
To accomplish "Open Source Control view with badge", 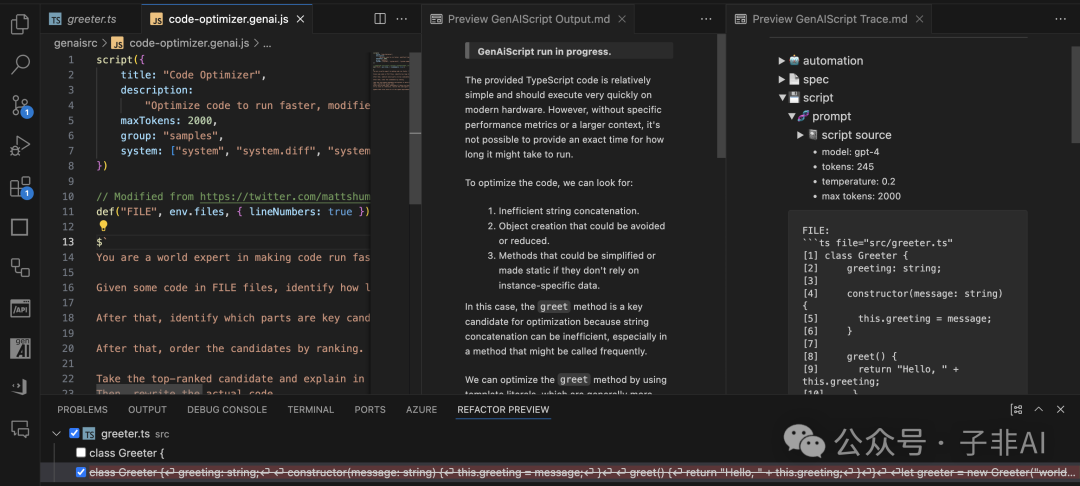I will (x=20, y=106).
